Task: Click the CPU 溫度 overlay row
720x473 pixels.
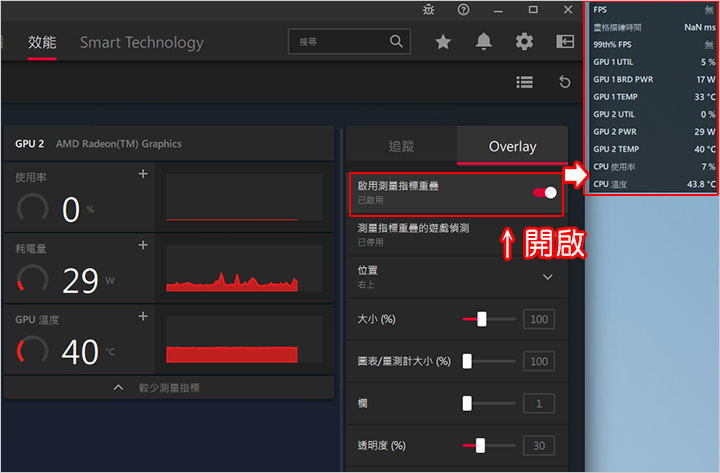Action: (654, 184)
